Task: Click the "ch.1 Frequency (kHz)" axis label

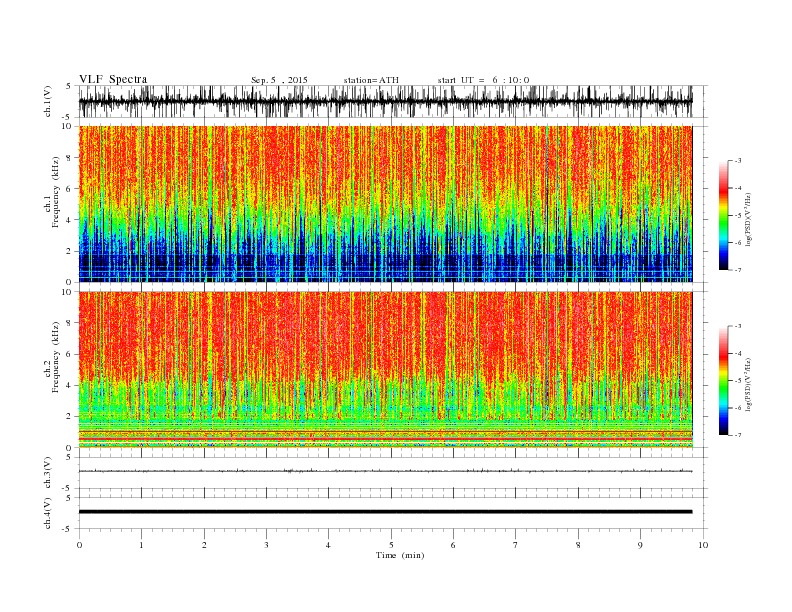Action: click(52, 192)
